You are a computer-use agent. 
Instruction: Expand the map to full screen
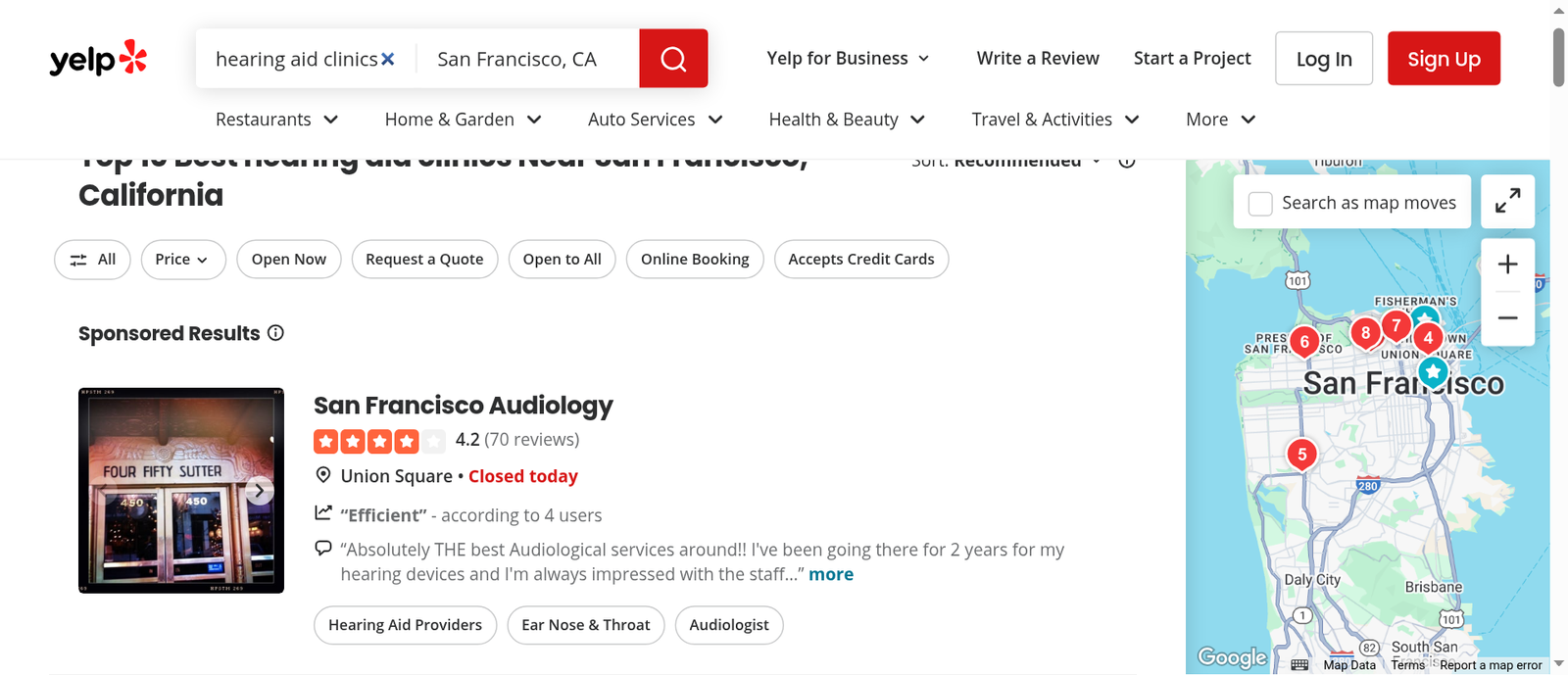1507,201
